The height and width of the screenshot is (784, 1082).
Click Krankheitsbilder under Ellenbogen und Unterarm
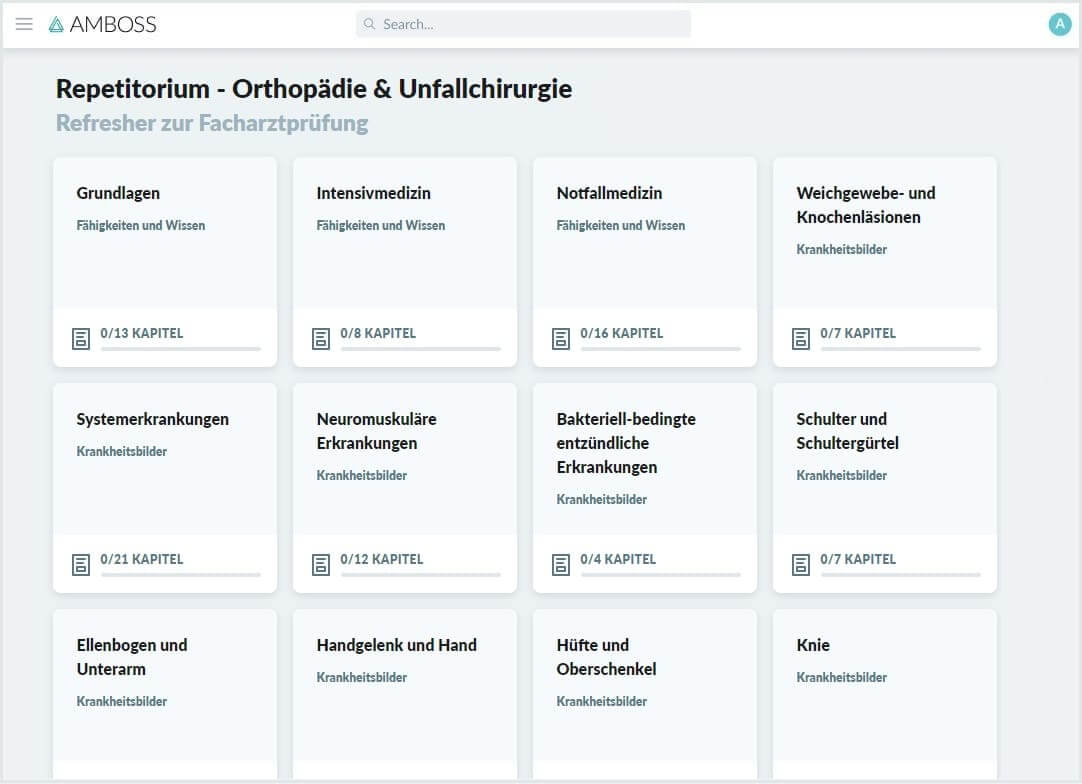[x=121, y=702]
